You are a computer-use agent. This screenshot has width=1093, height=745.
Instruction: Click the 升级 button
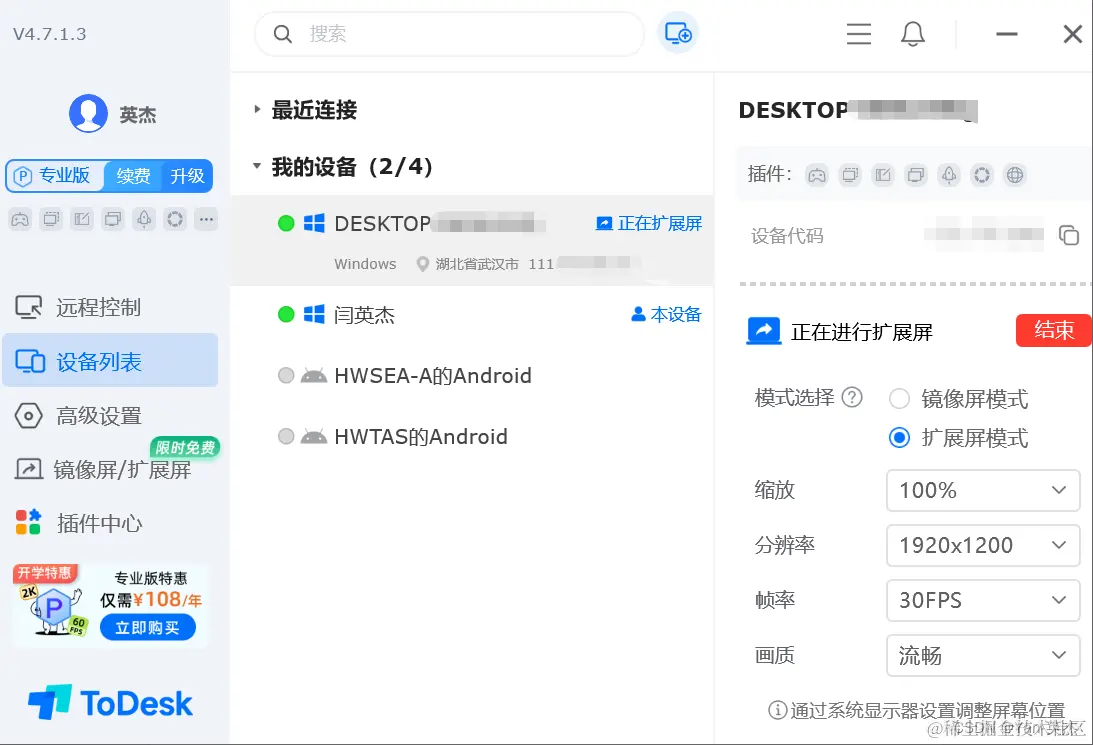click(x=187, y=176)
